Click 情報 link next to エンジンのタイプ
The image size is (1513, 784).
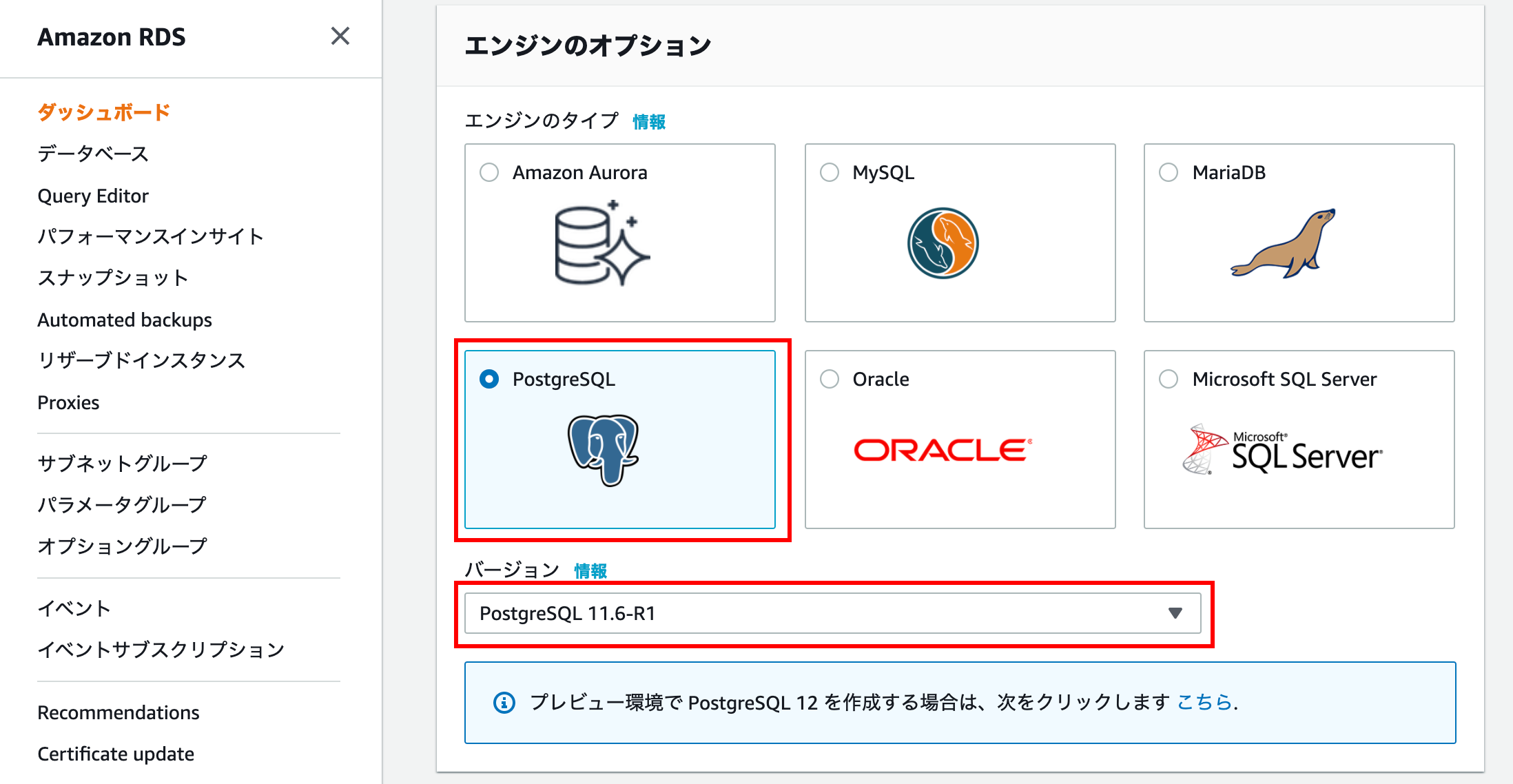coord(649,122)
